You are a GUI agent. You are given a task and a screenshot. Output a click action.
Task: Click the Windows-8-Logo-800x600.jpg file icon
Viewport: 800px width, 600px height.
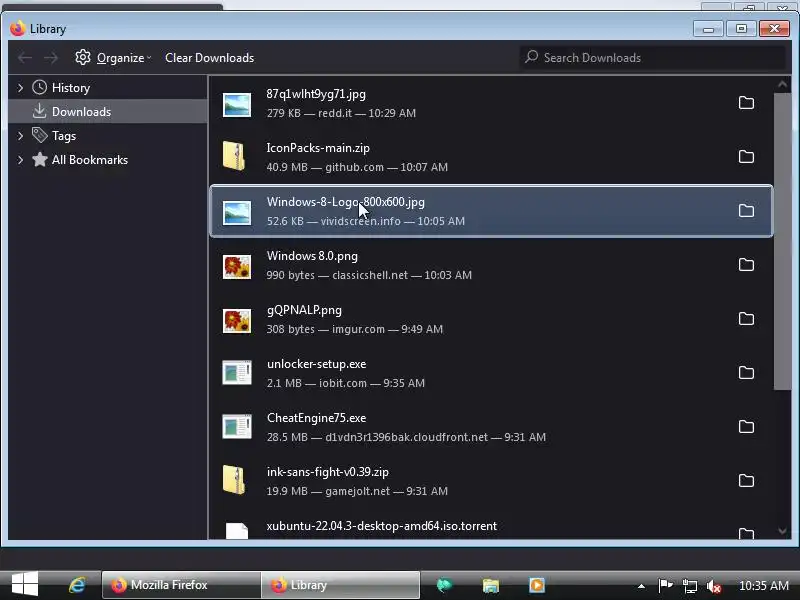pyautogui.click(x=237, y=213)
